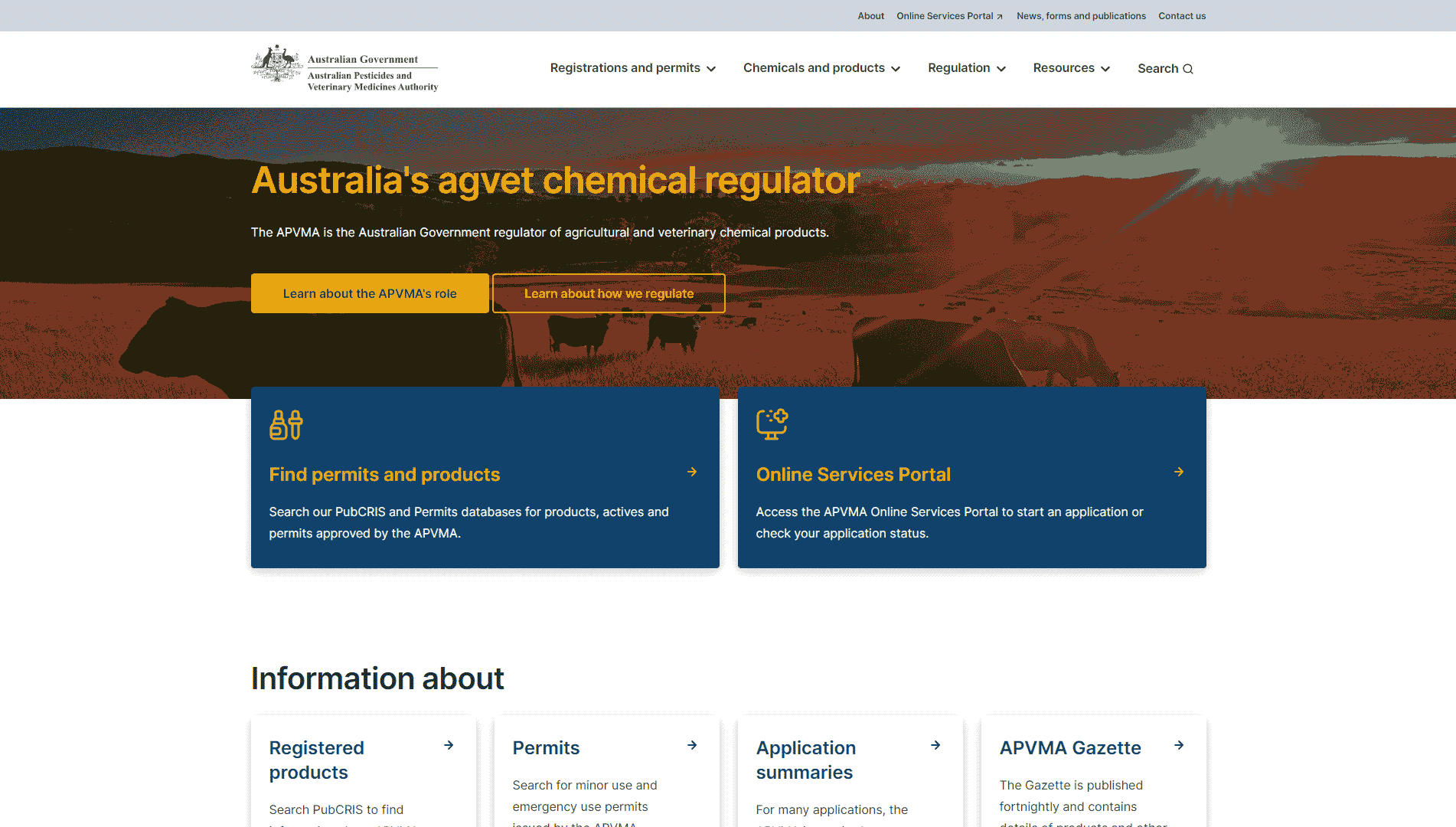Screen dimensions: 1456x827
Task: Open the Application summaries card title
Action: tap(805, 760)
